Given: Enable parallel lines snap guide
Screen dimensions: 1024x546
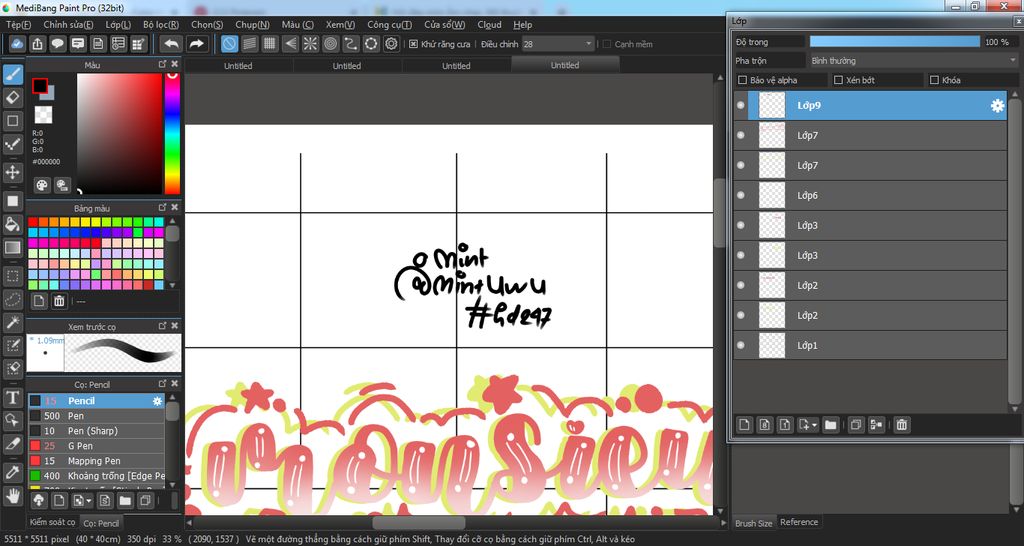Looking at the screenshot, I should click(x=249, y=44).
